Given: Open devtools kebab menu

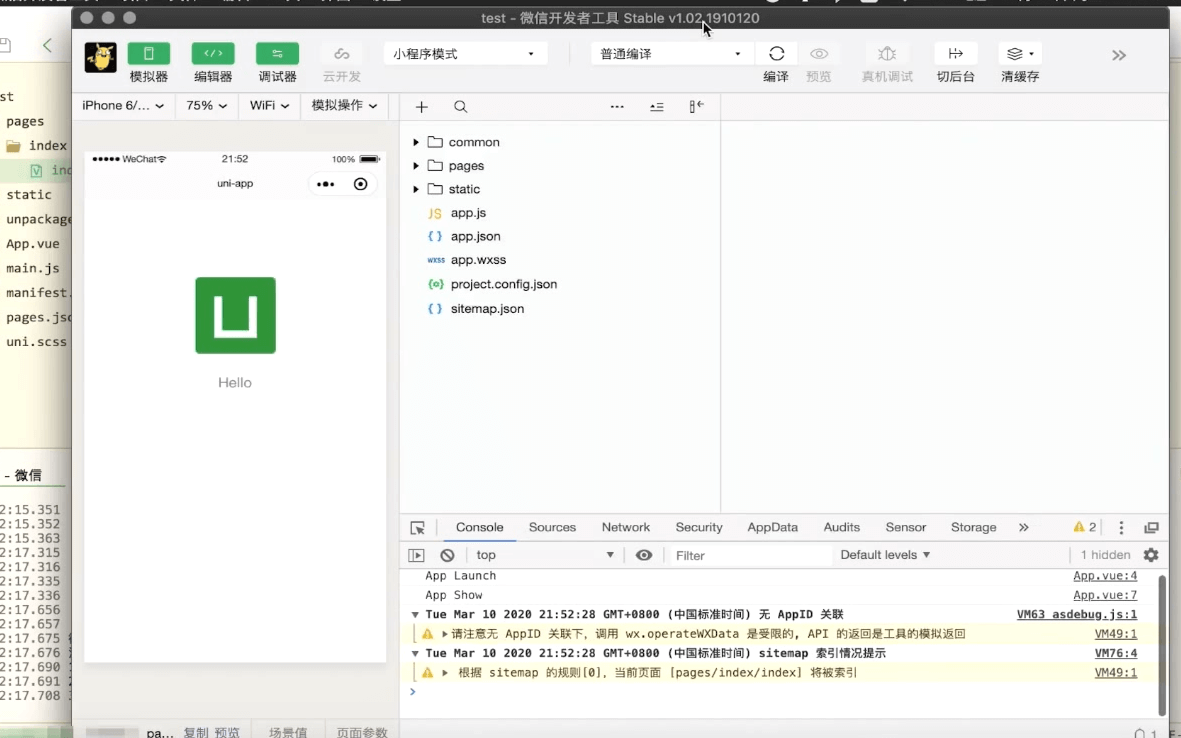Looking at the screenshot, I should 1121,528.
